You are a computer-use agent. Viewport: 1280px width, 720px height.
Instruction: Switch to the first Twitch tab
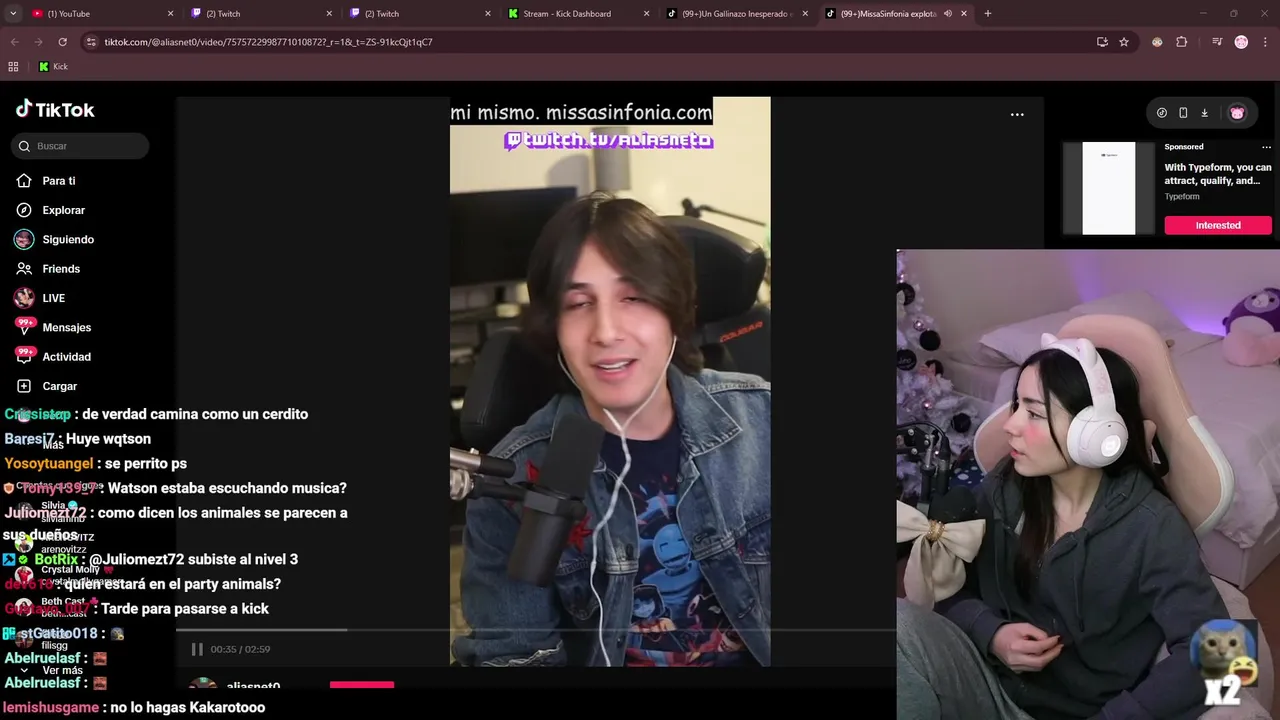click(x=258, y=14)
